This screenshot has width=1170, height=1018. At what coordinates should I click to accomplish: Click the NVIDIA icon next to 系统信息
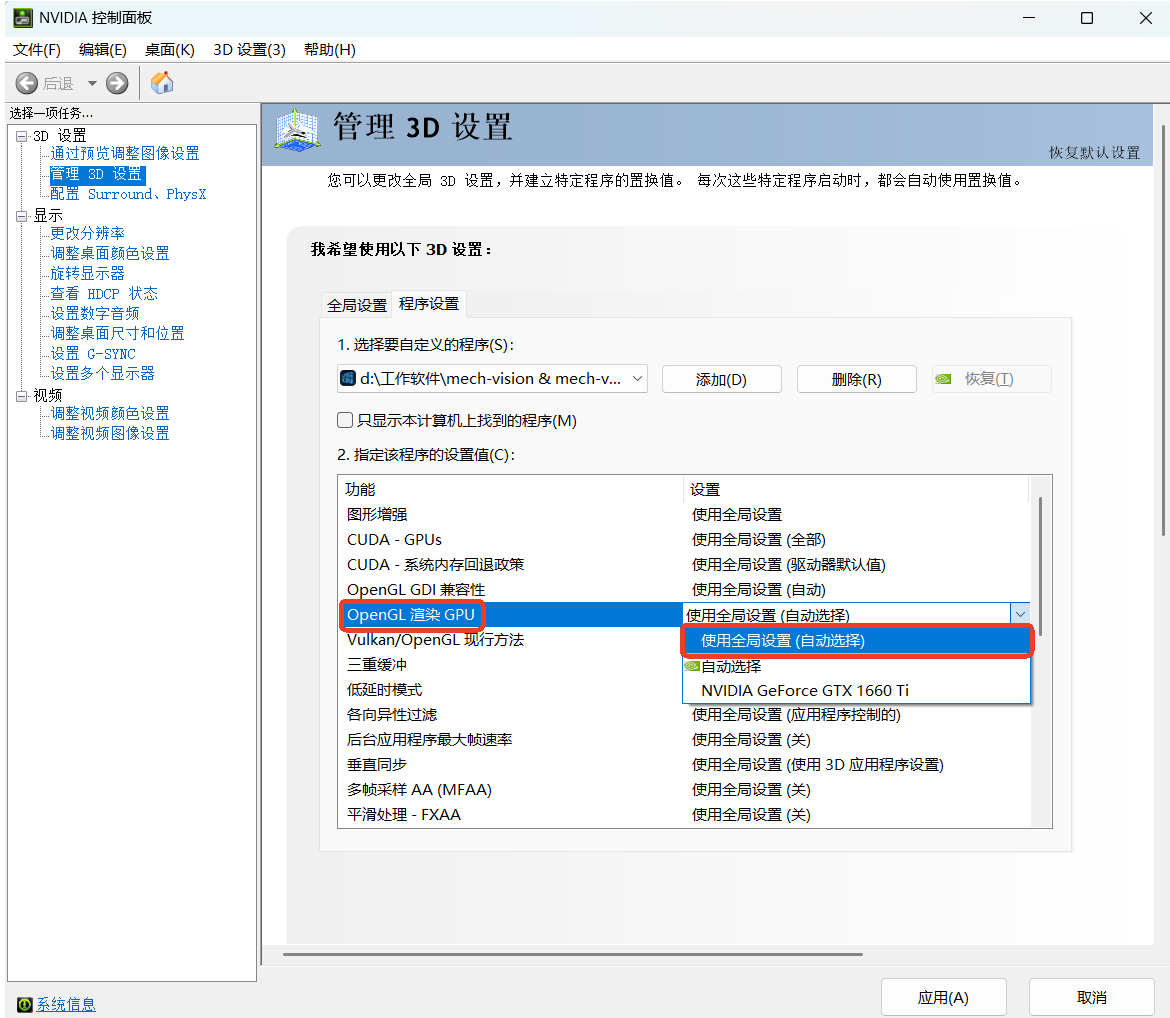click(x=22, y=1004)
